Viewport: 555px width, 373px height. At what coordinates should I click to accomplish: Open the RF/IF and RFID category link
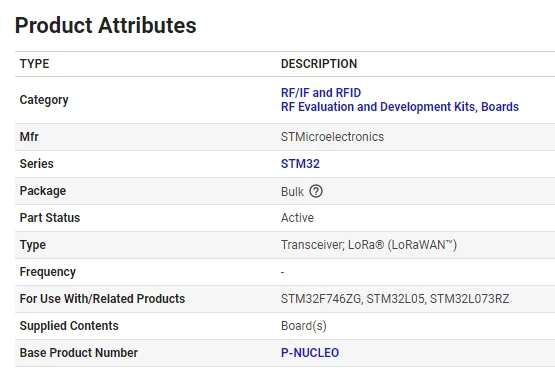(x=321, y=93)
